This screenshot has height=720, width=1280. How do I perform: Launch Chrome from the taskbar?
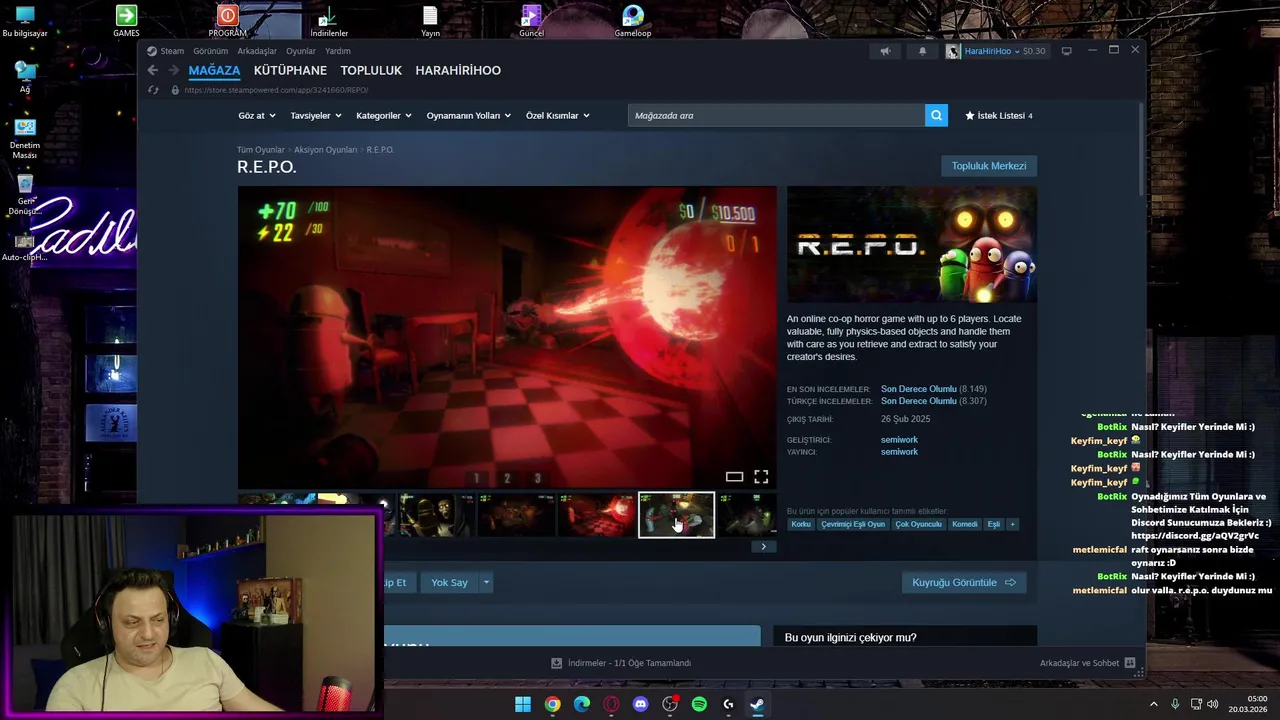pyautogui.click(x=552, y=704)
